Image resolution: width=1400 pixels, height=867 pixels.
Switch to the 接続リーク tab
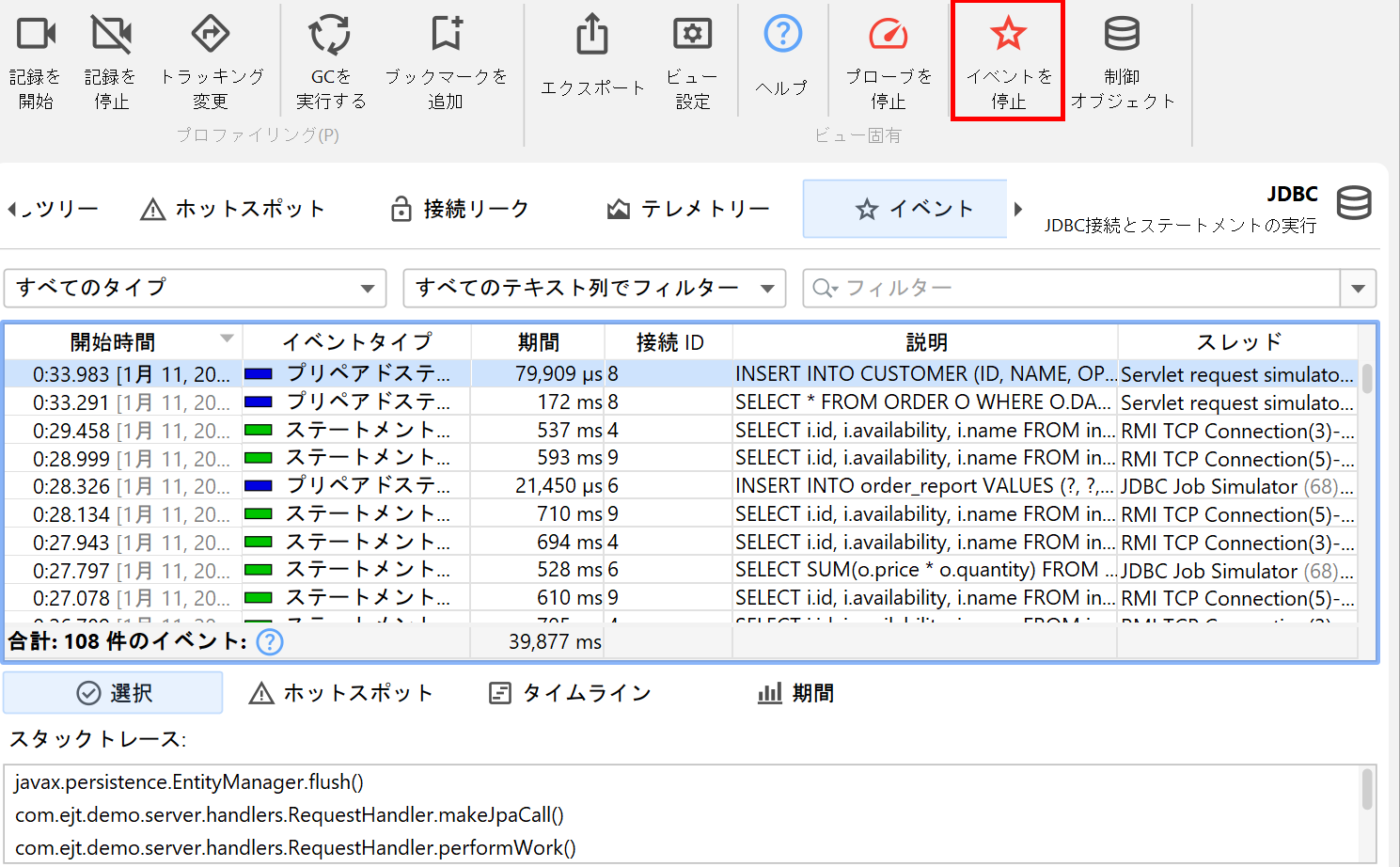tap(460, 209)
